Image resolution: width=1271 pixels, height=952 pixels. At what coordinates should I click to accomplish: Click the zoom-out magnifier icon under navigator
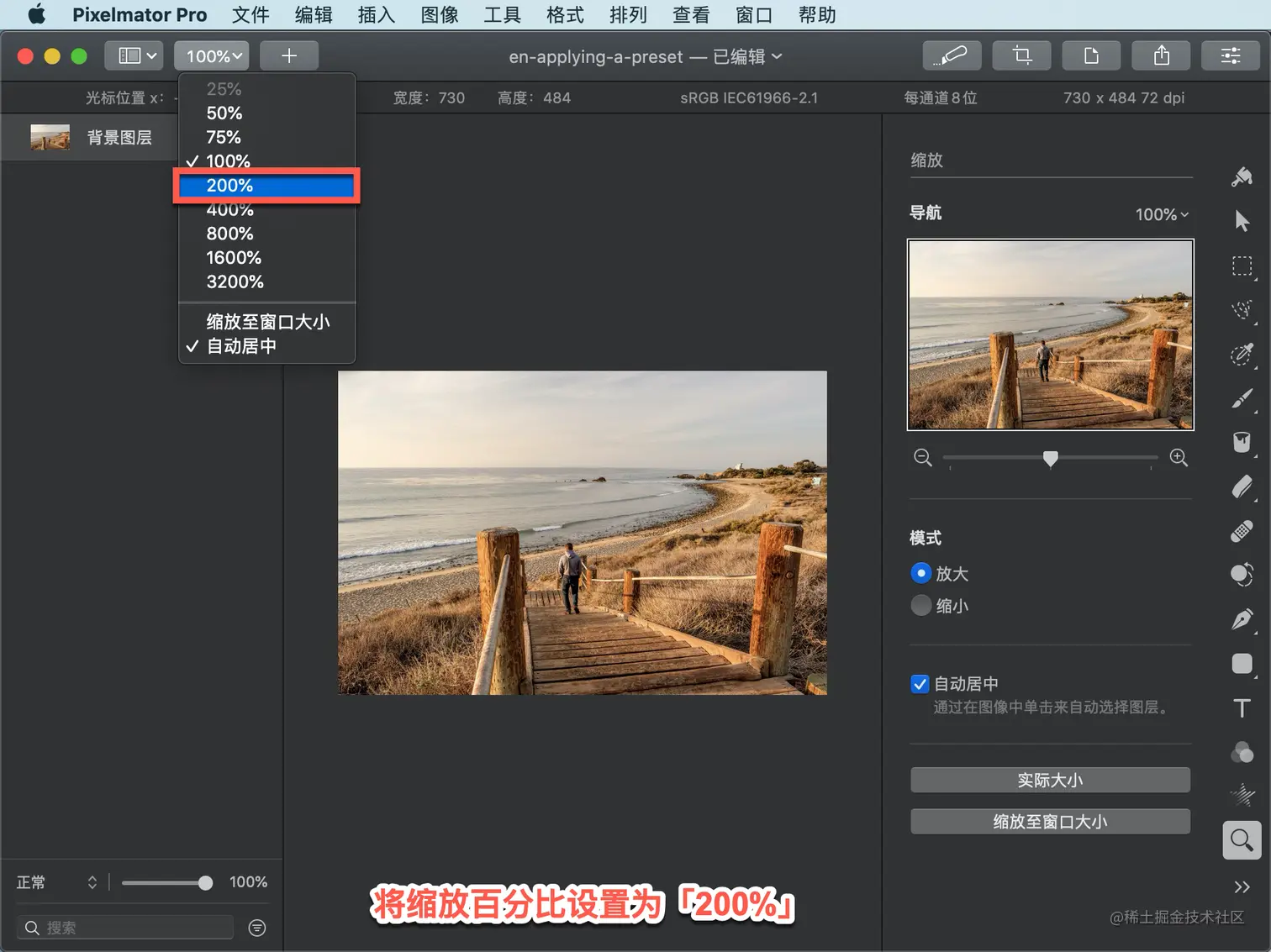(x=922, y=458)
